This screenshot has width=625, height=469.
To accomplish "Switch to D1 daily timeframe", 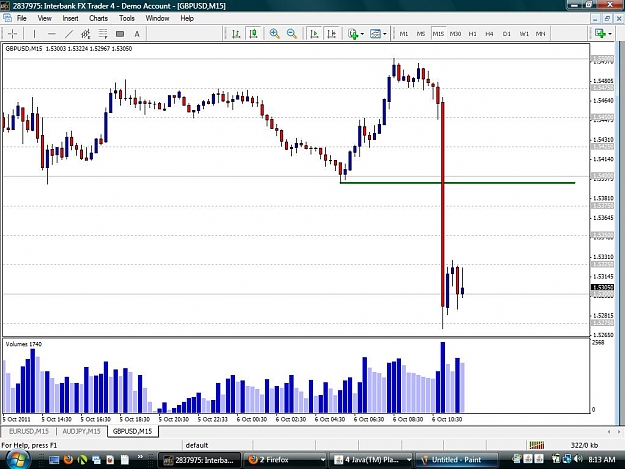I will (507, 34).
